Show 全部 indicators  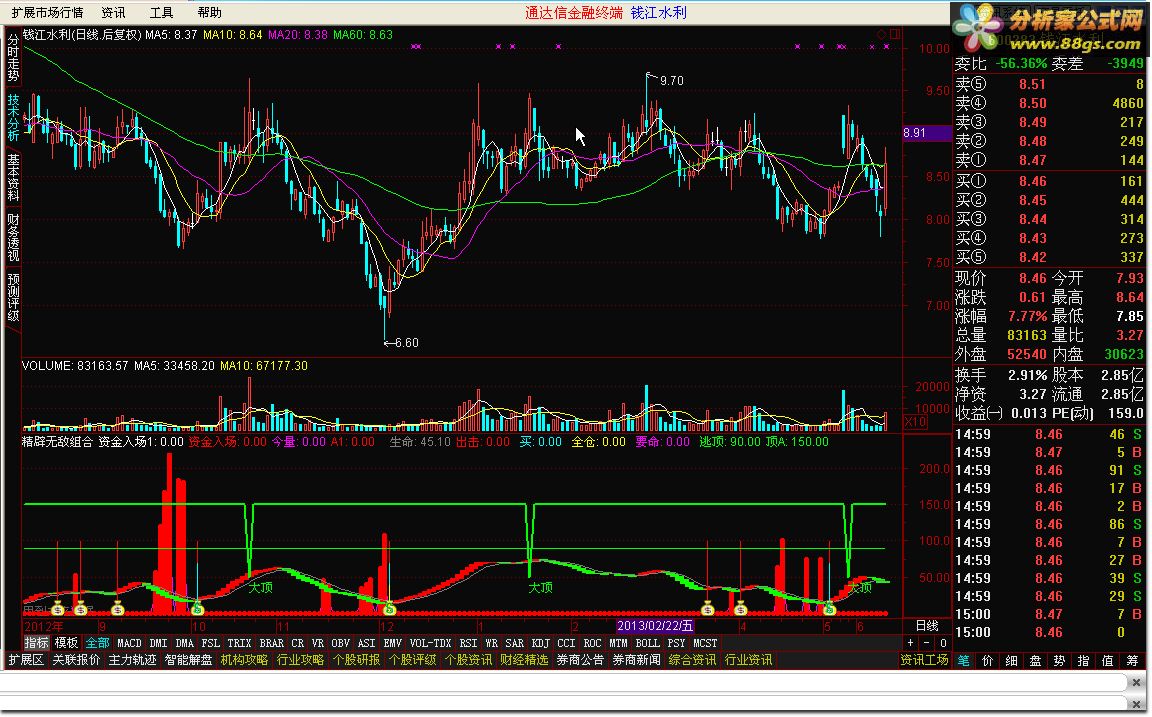pos(97,643)
